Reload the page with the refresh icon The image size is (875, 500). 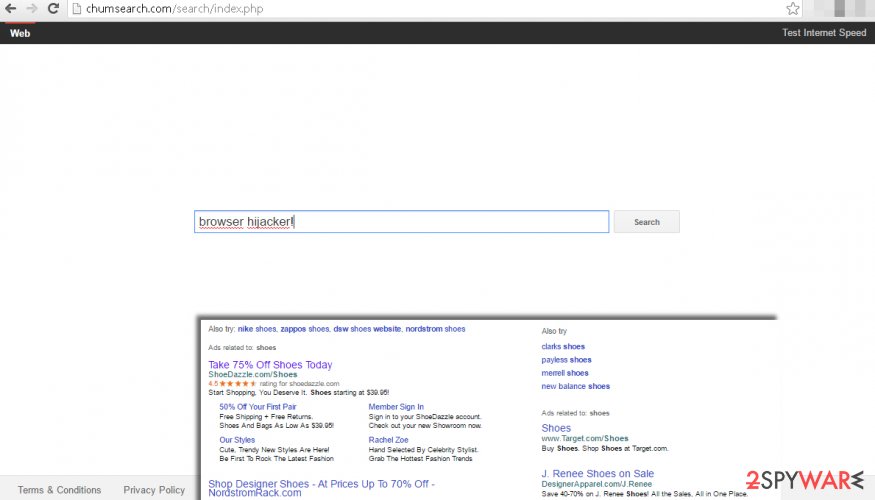(54, 8)
